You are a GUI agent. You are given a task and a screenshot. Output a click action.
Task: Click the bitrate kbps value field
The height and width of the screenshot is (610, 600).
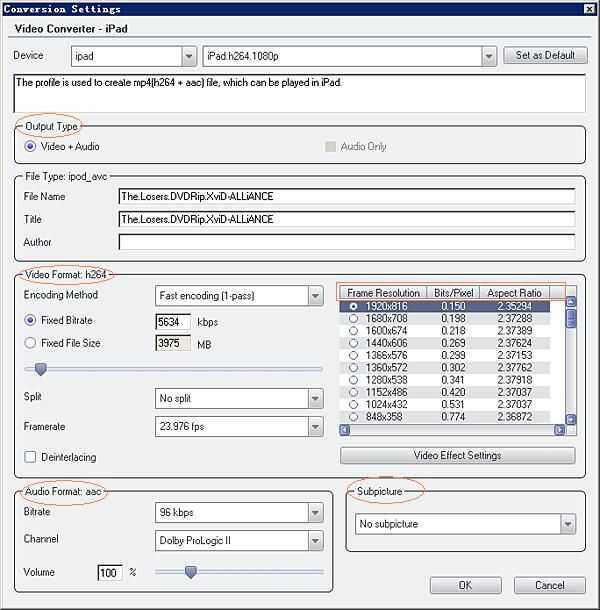[173, 322]
